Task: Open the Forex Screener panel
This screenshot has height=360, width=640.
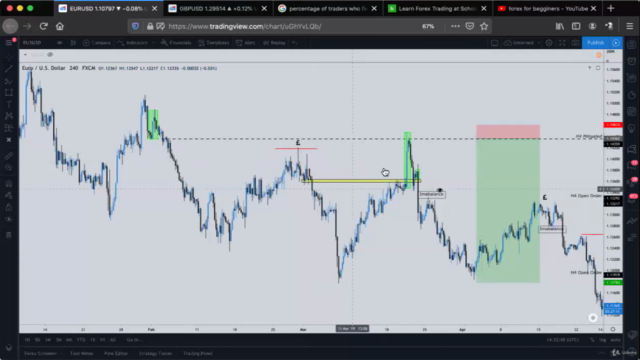Action: point(40,353)
